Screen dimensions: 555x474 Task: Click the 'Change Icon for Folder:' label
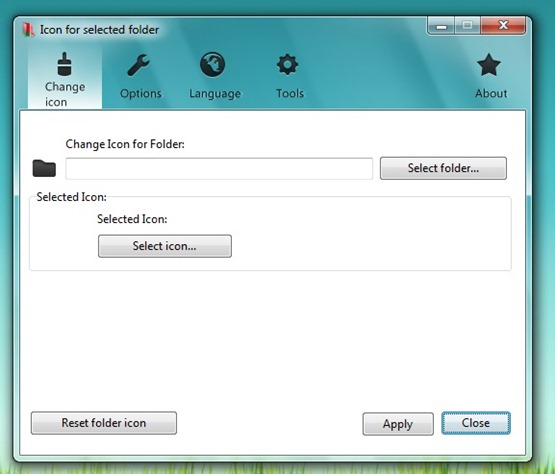tap(125, 144)
